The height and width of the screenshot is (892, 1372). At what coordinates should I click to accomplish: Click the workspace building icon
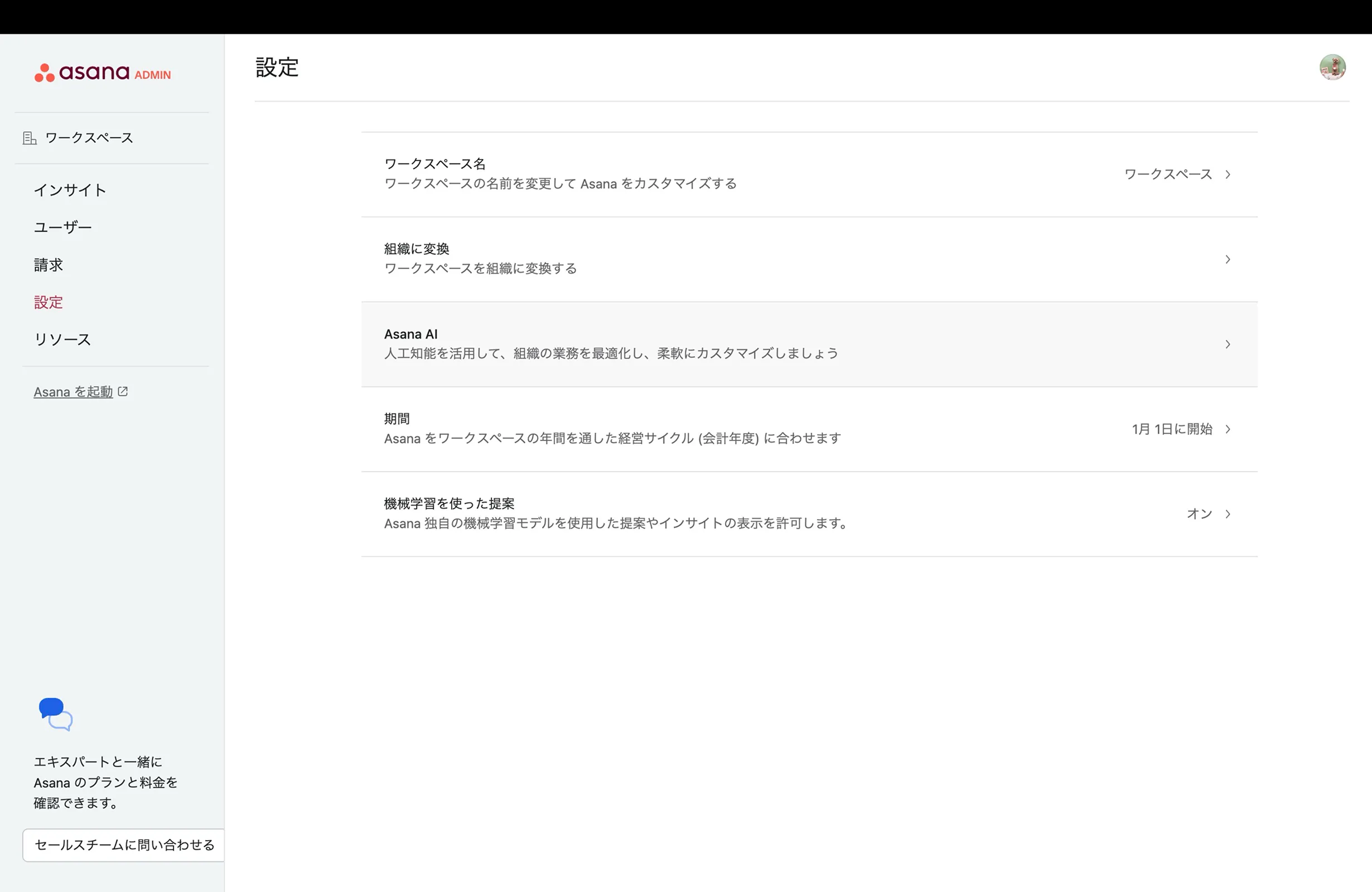[30, 138]
